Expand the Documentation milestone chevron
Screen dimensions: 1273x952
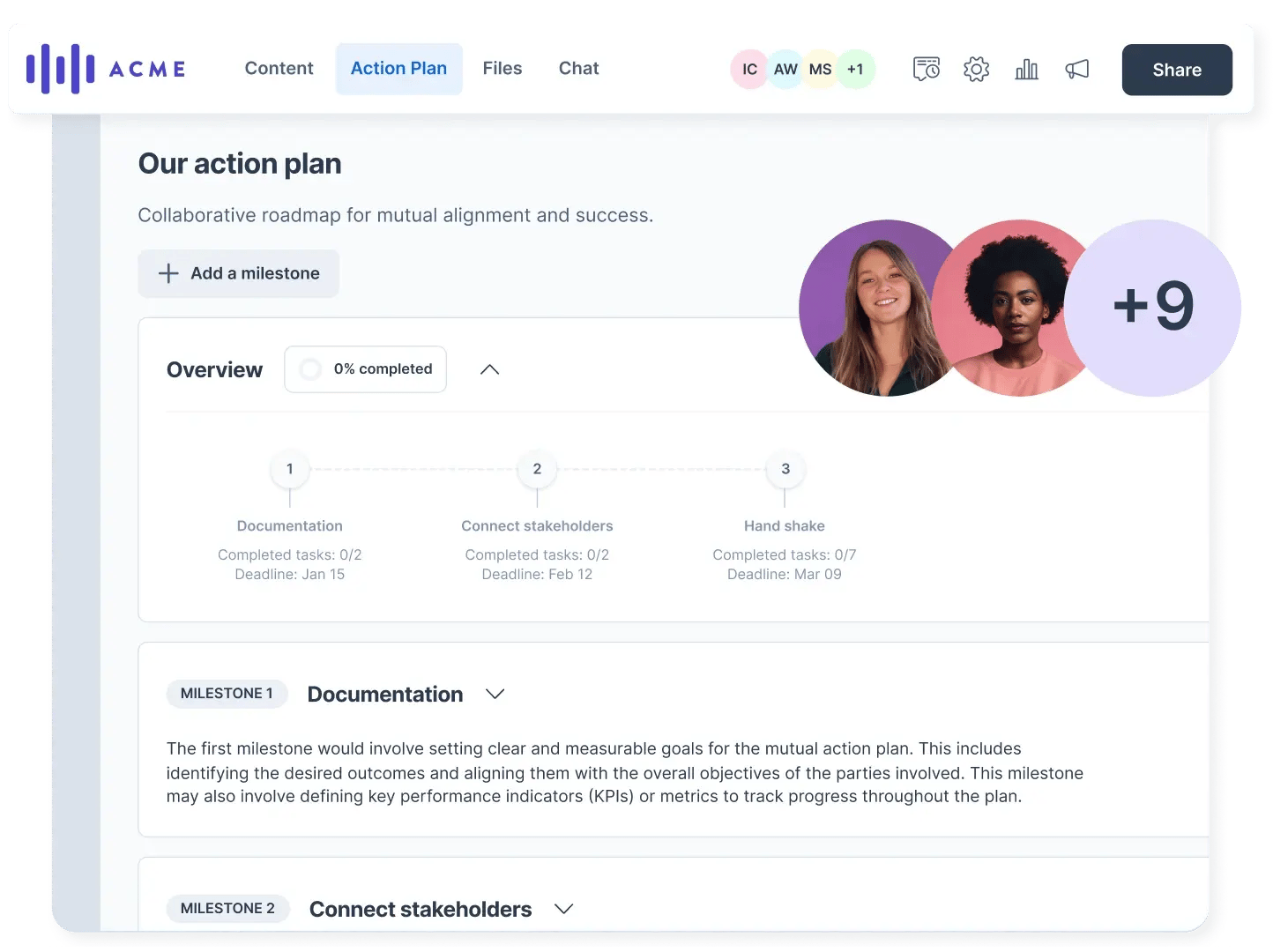(x=495, y=695)
